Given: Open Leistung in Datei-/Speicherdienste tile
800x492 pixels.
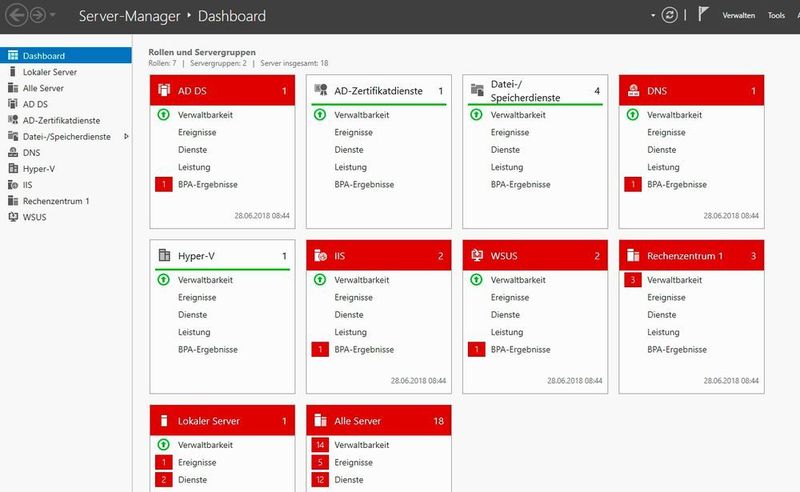Looking at the screenshot, I should point(507,167).
